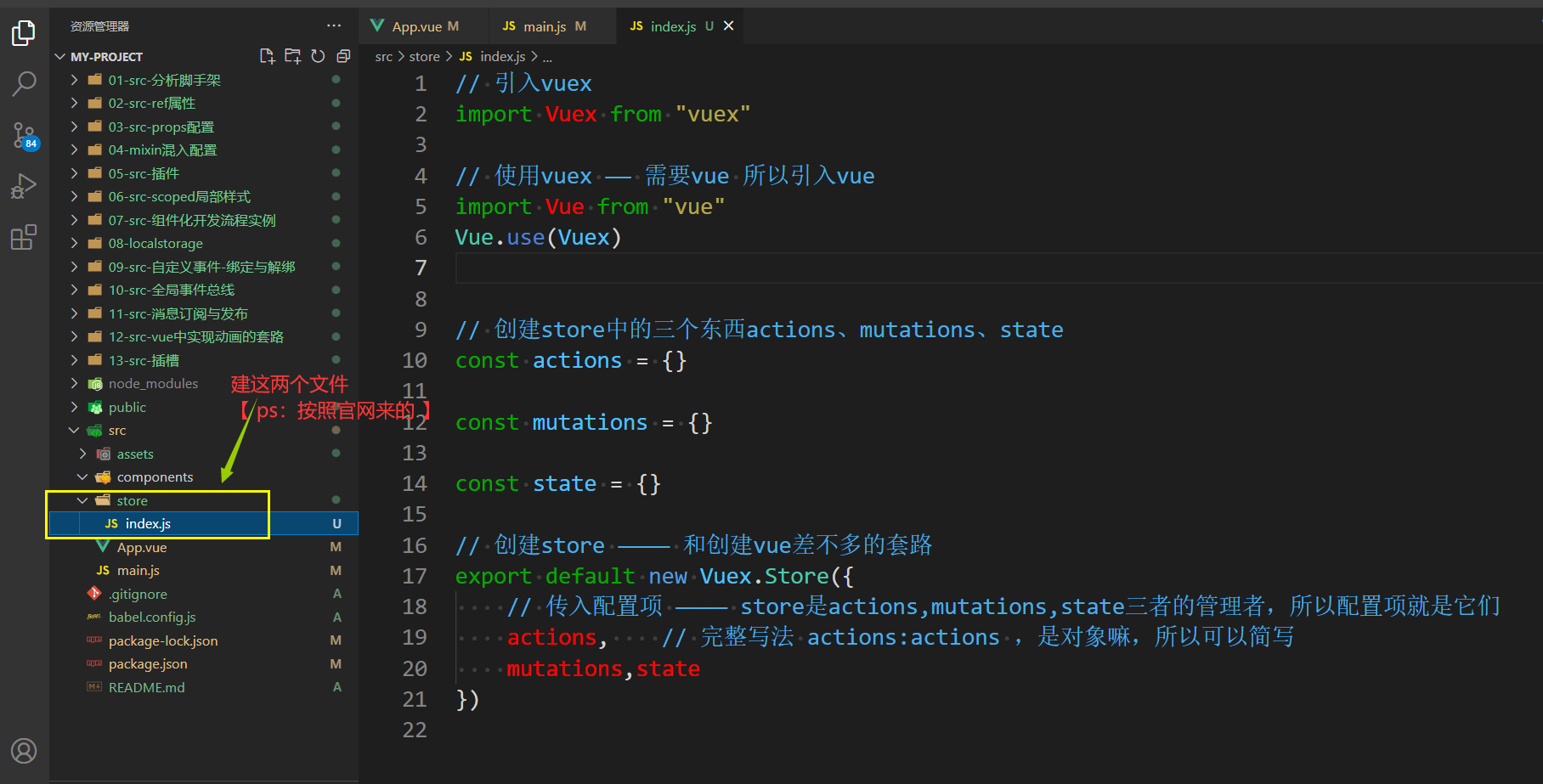Open the README.md file
The height and width of the screenshot is (784, 1543).
pos(204,687)
